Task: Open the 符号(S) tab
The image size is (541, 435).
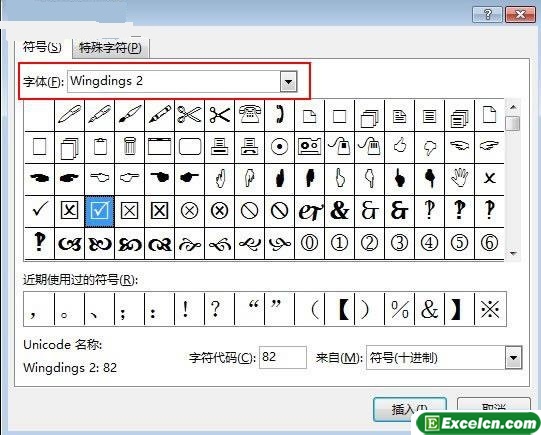Action: (x=42, y=47)
